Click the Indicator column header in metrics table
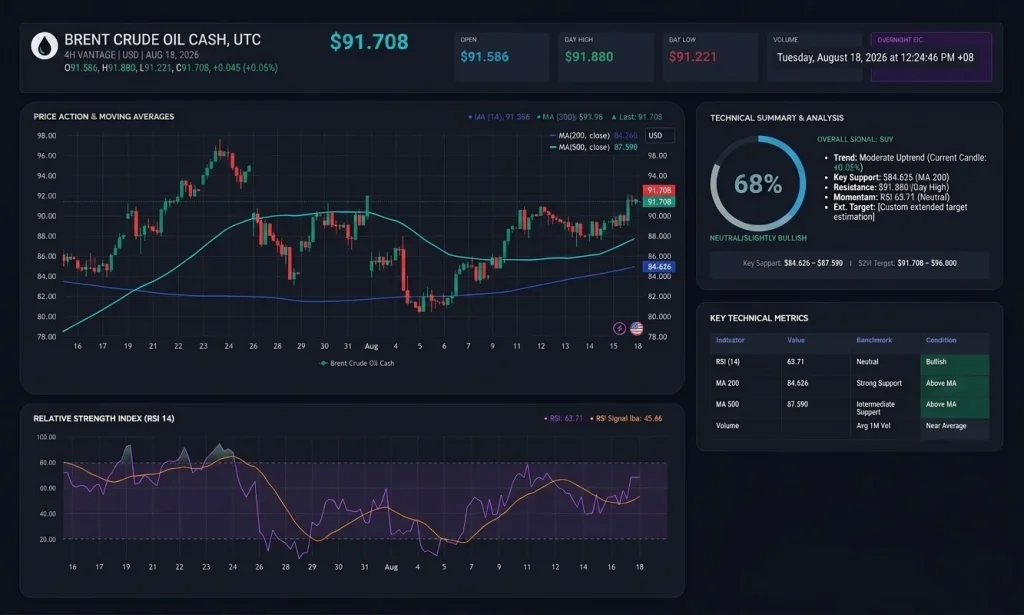1024x615 pixels. [730, 340]
